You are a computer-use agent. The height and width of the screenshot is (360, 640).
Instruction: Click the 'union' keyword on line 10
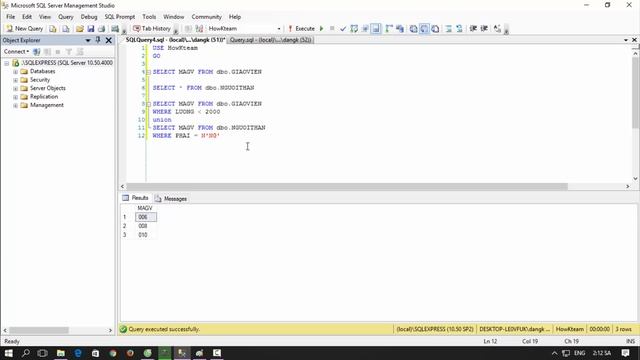tap(162, 120)
